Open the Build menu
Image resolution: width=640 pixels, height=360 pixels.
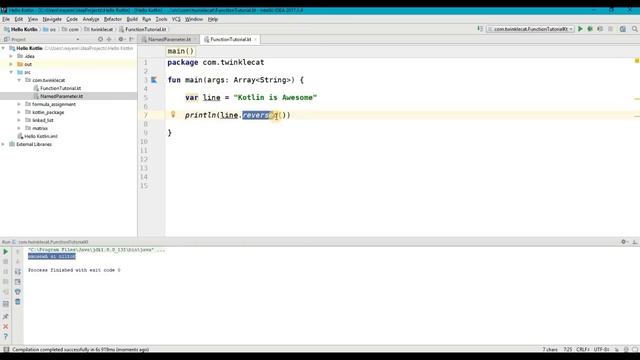[132, 19]
